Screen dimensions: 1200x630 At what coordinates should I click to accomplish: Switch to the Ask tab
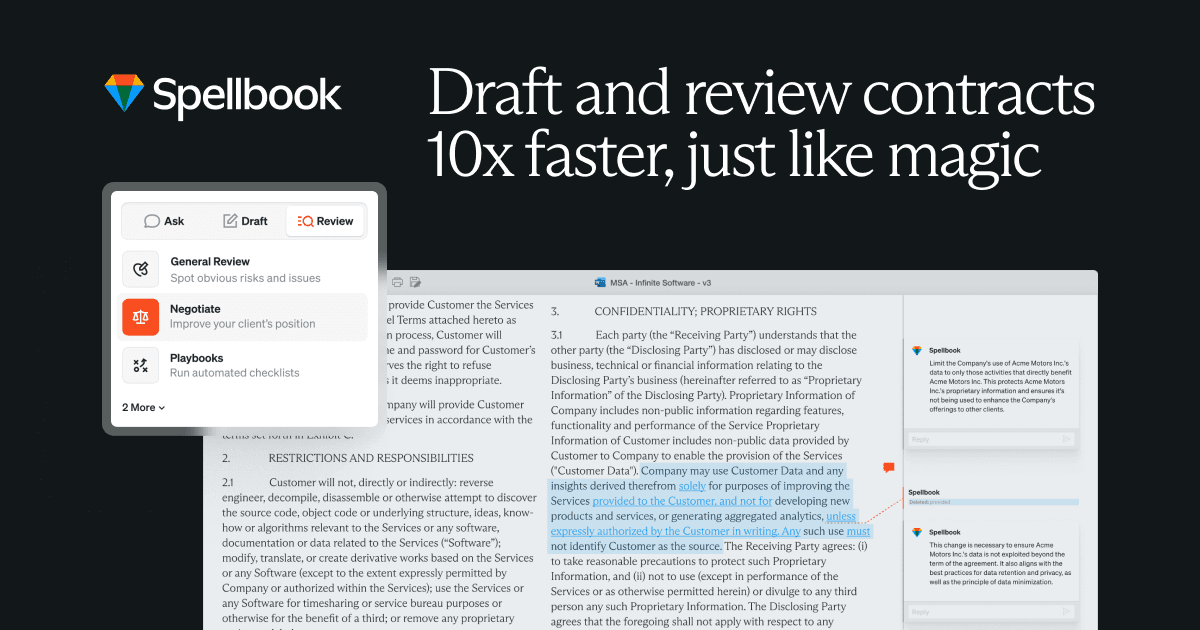164,221
